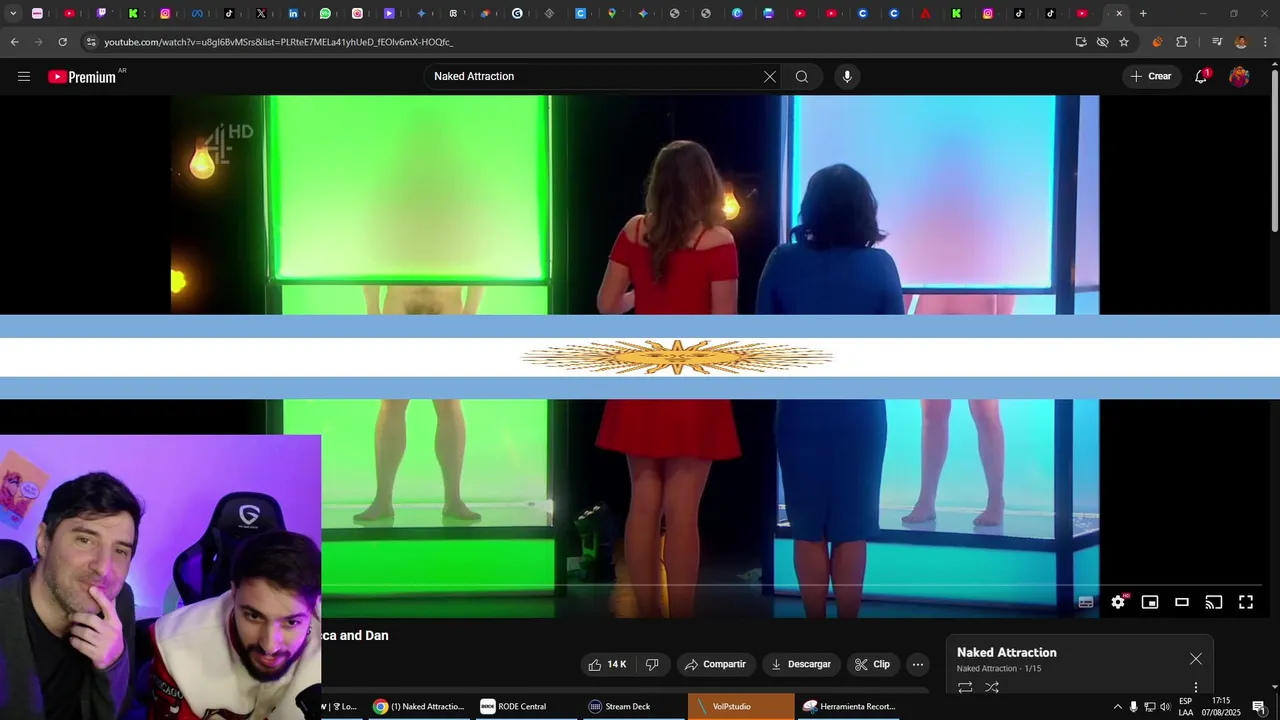Switch to miniplayer mode
Screen dimensions: 1280x720
(x=1150, y=602)
